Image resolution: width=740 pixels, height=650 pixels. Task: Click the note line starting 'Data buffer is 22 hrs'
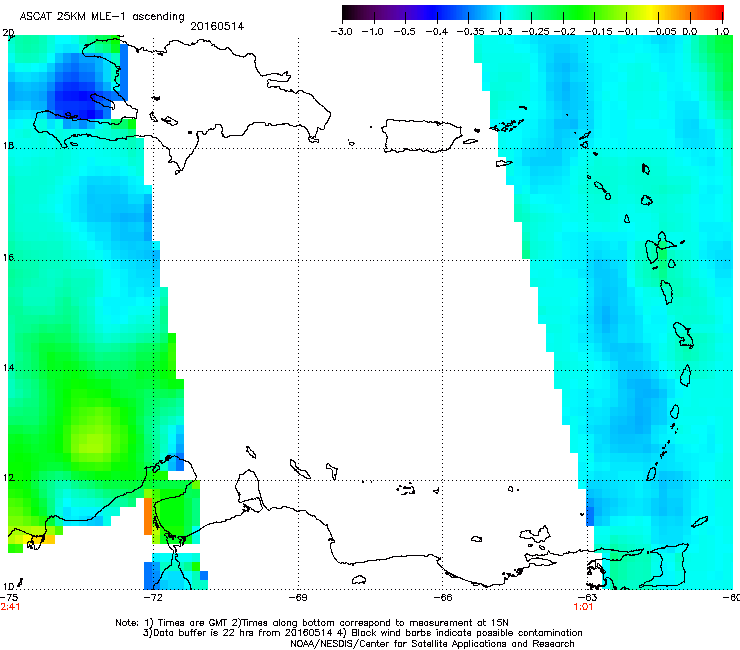362,633
